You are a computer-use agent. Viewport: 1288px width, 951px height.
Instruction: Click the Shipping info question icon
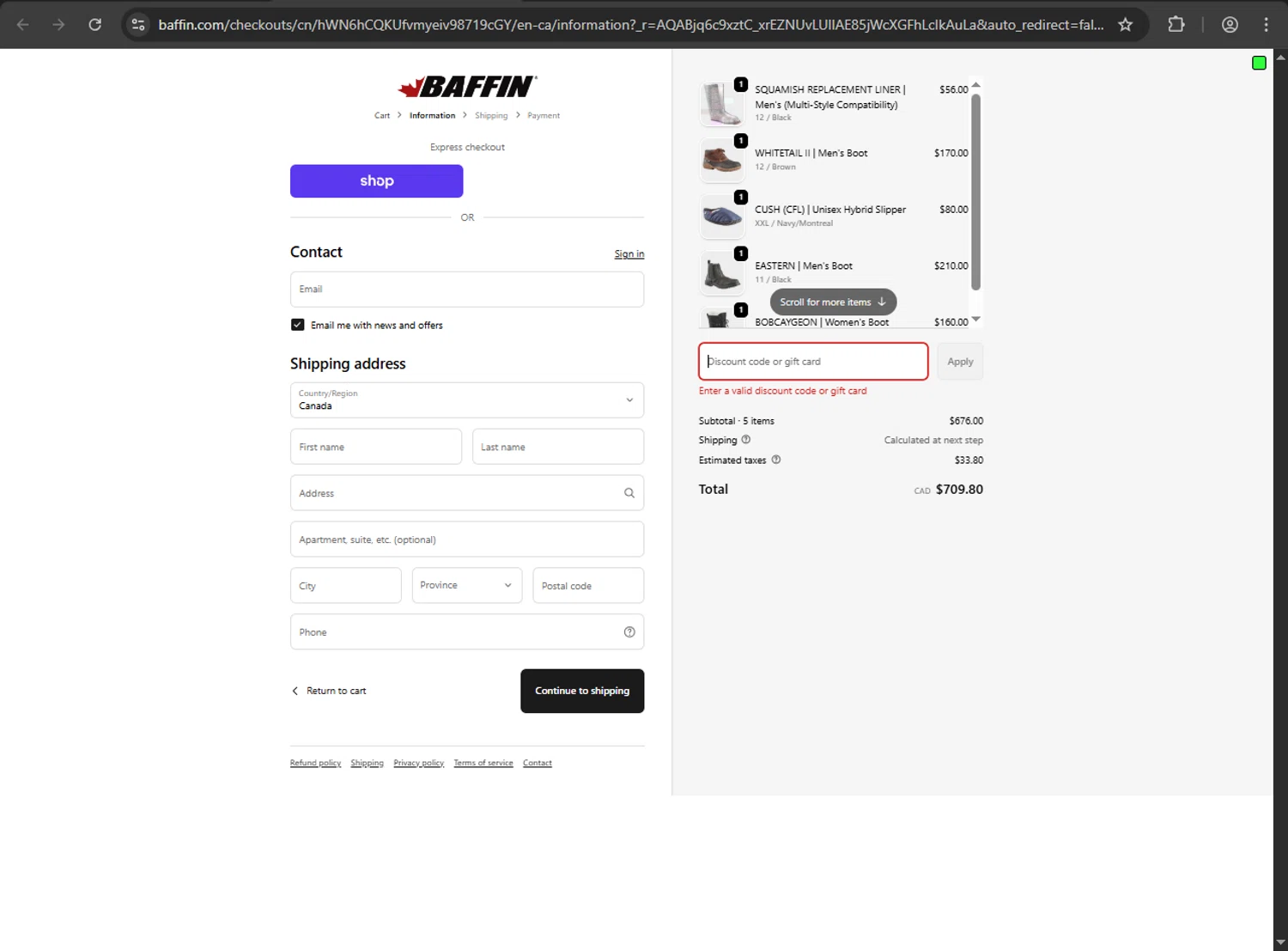point(746,440)
